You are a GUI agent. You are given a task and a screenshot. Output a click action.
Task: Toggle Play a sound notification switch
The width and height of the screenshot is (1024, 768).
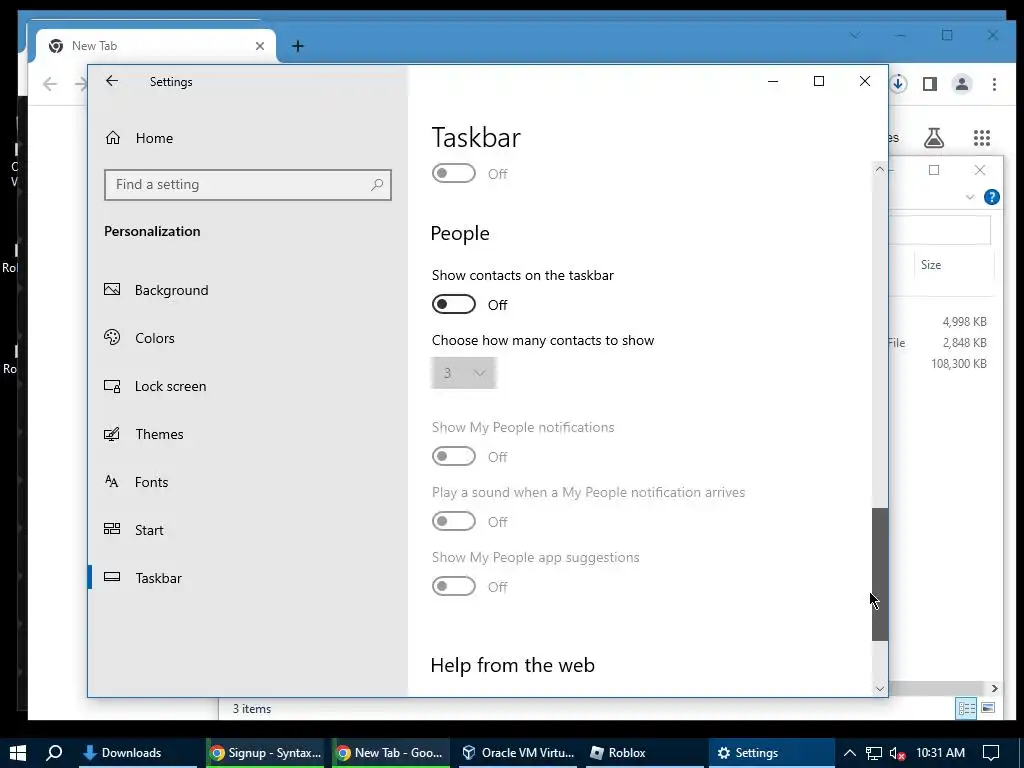[454, 521]
